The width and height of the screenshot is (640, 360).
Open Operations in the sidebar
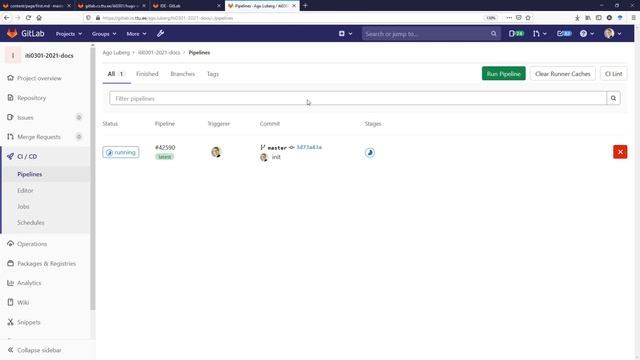32,244
